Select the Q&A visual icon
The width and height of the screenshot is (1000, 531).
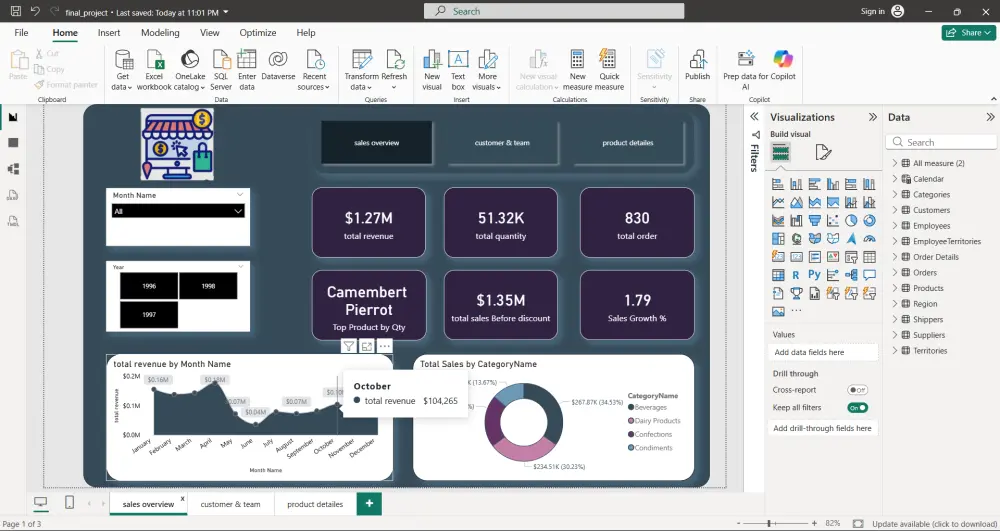(x=869, y=275)
